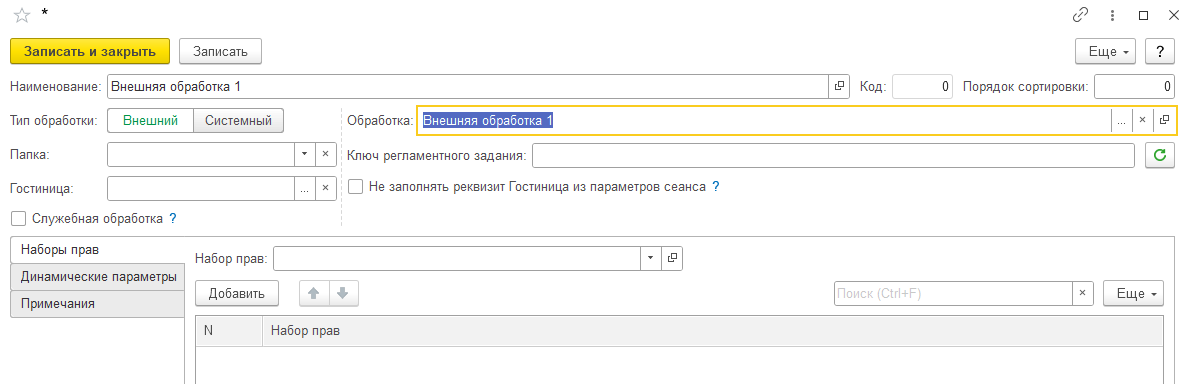Open selected Набор прав via open icon
Viewport: 1194px width, 384px height.
pyautogui.click(x=672, y=258)
